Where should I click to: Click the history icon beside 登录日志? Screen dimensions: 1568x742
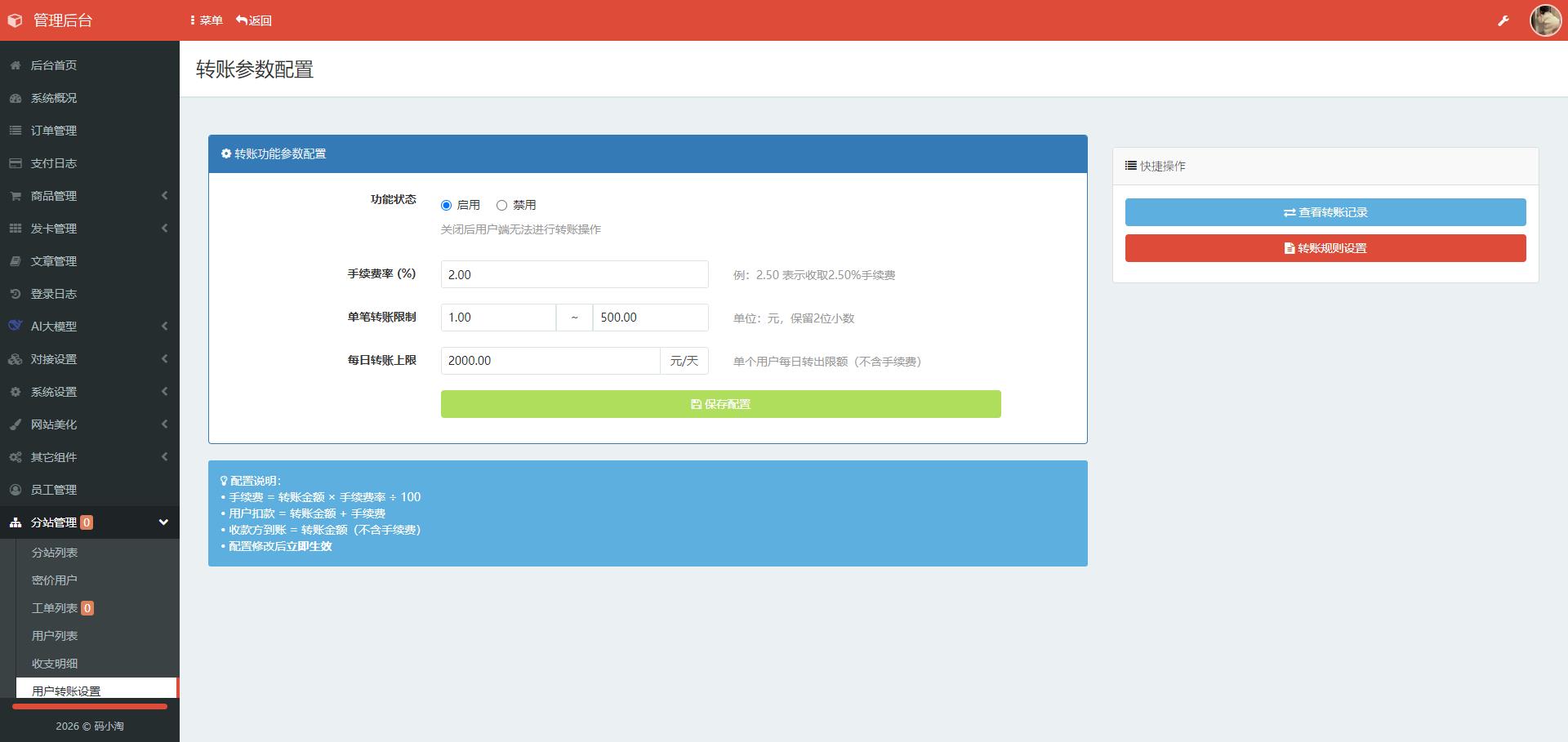point(16,294)
